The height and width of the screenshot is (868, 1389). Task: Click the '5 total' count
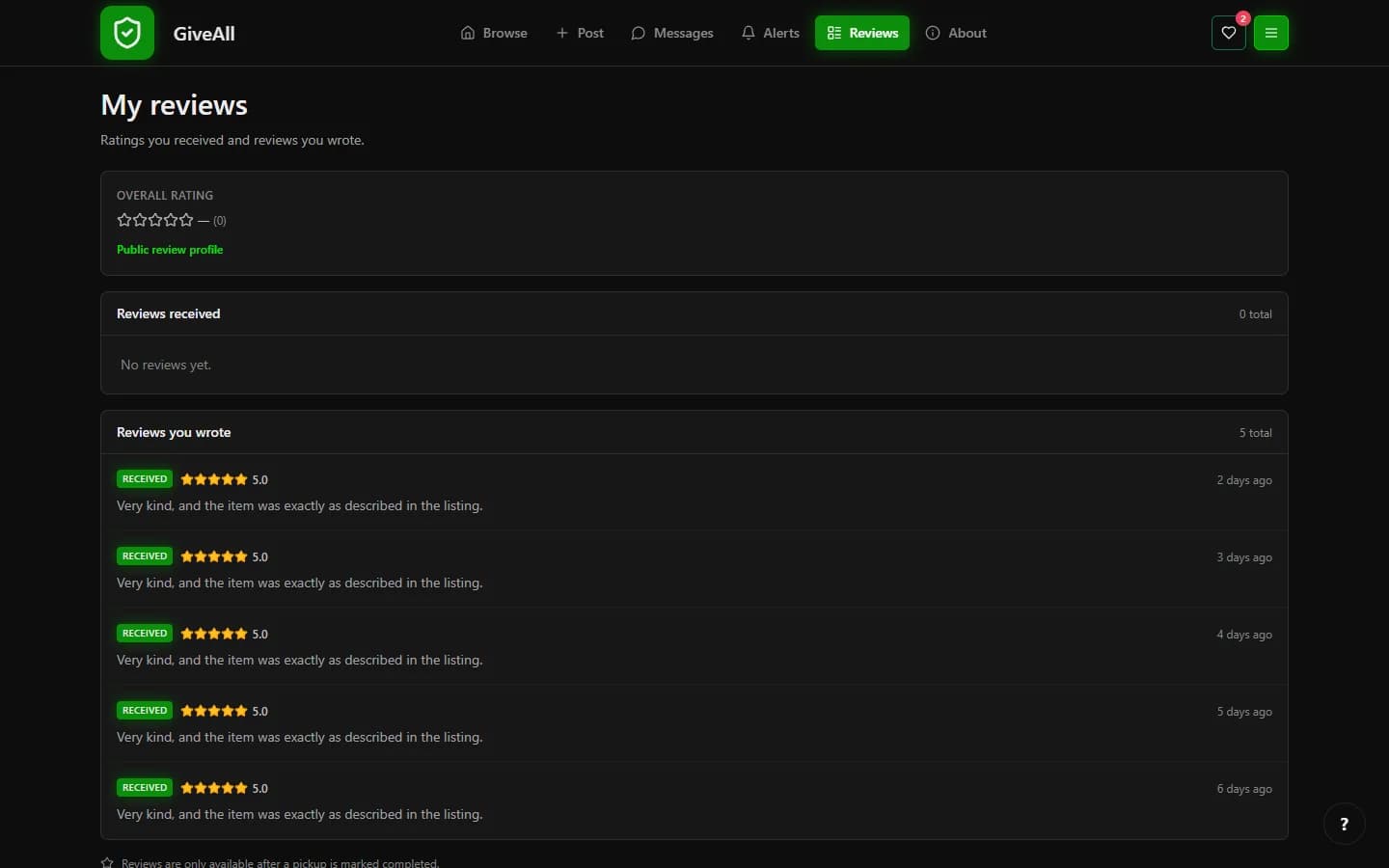[1256, 433]
